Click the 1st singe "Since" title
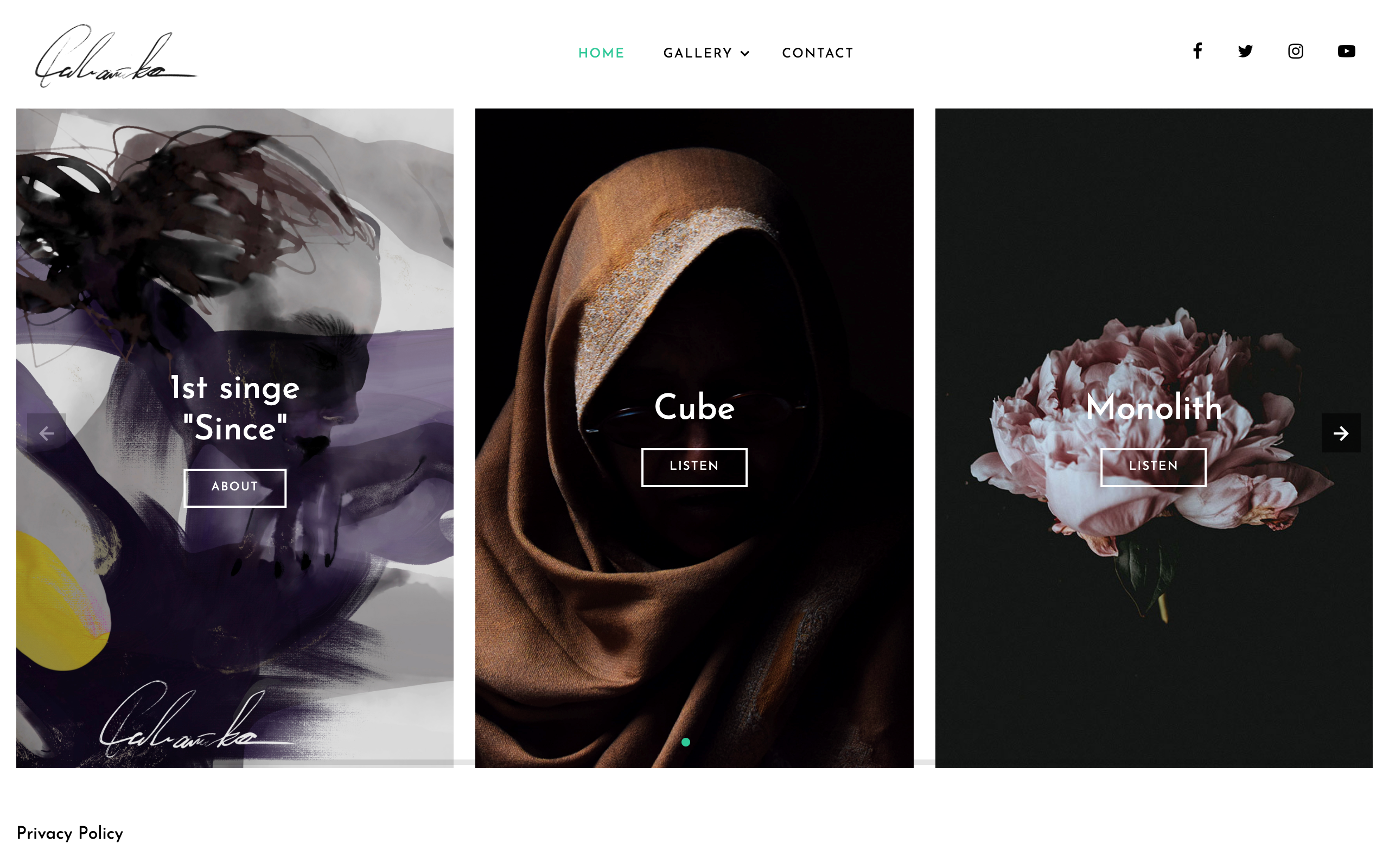Viewport: 1389px width, 868px height. pos(235,407)
